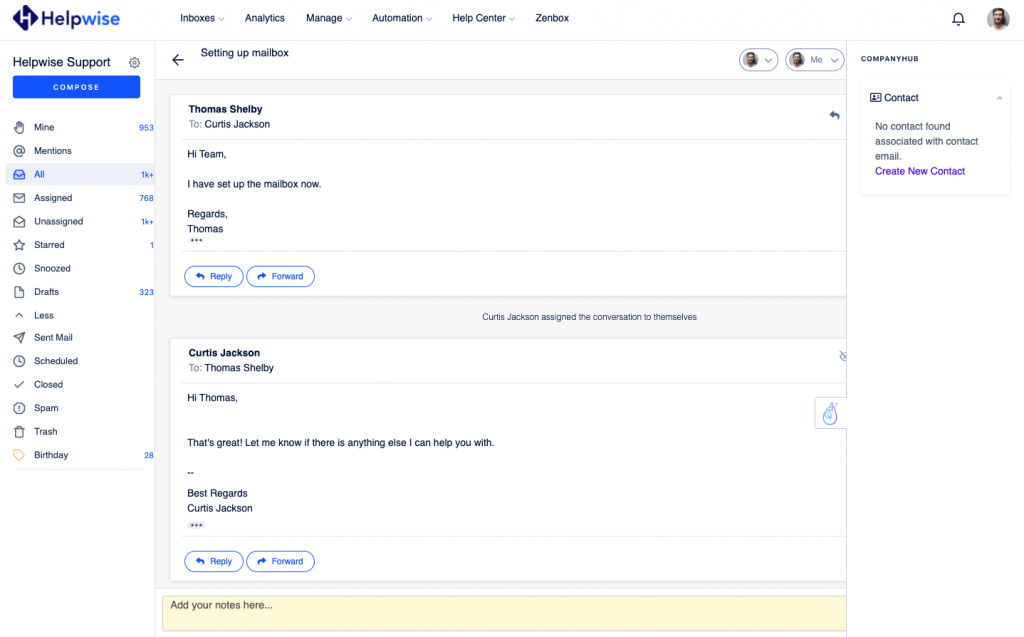The width and height of the screenshot is (1024, 637).
Task: Open the Spam folder
Action: tap(46, 408)
